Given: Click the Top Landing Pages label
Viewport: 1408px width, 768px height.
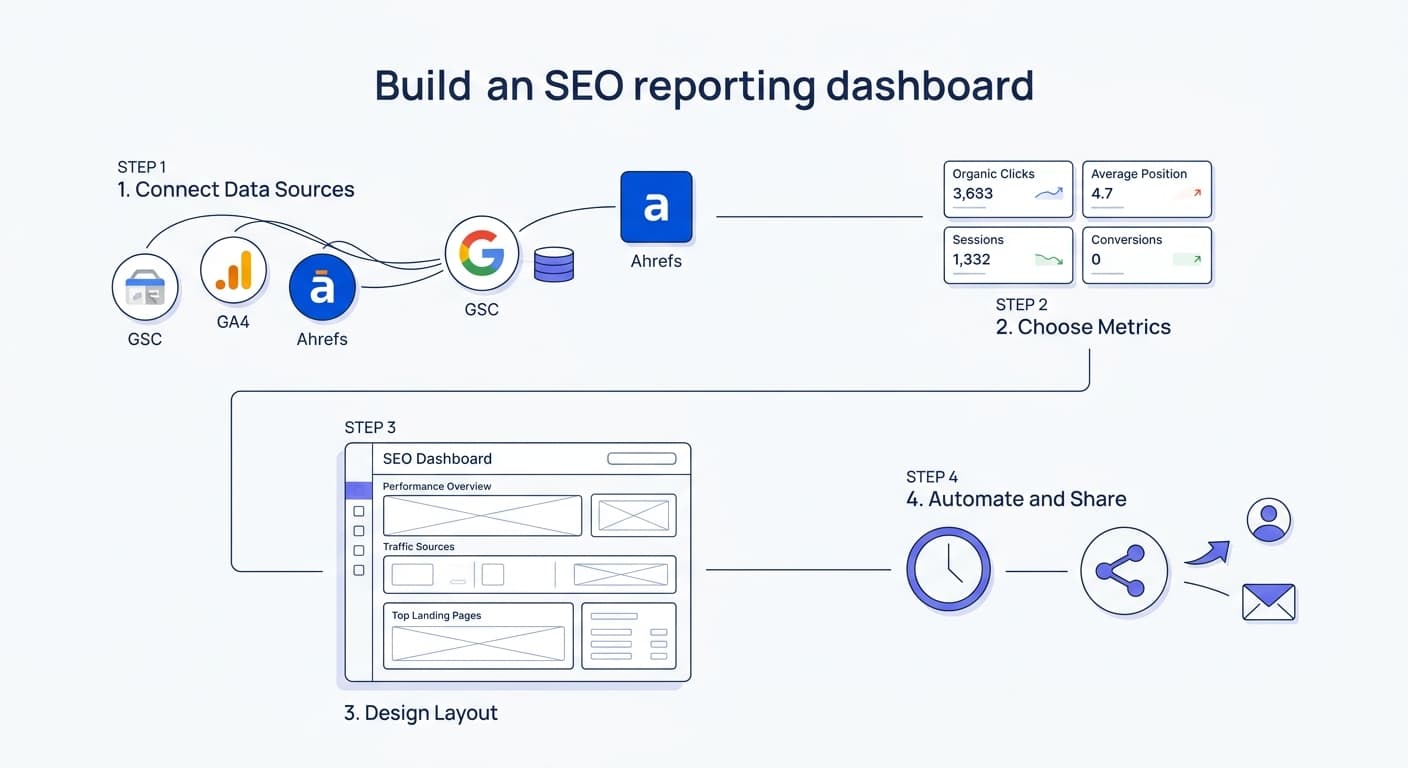Looking at the screenshot, I should point(437,616).
